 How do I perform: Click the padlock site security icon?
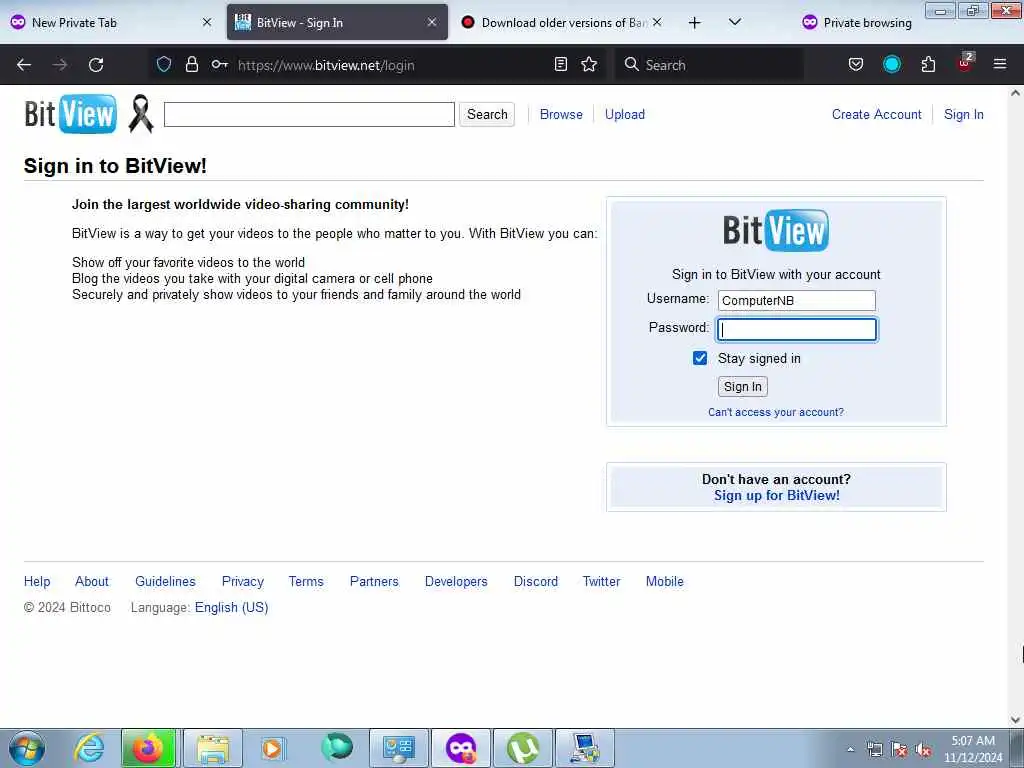191,64
